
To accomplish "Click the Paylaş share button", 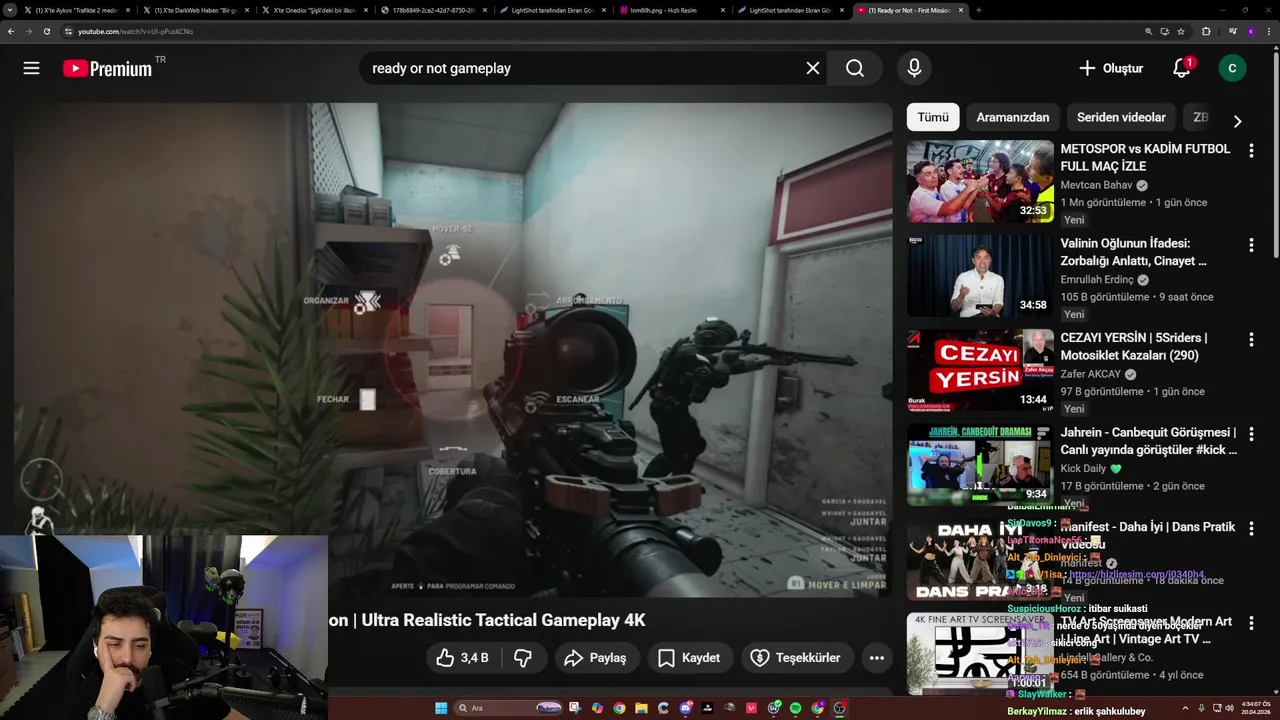I will point(595,658).
